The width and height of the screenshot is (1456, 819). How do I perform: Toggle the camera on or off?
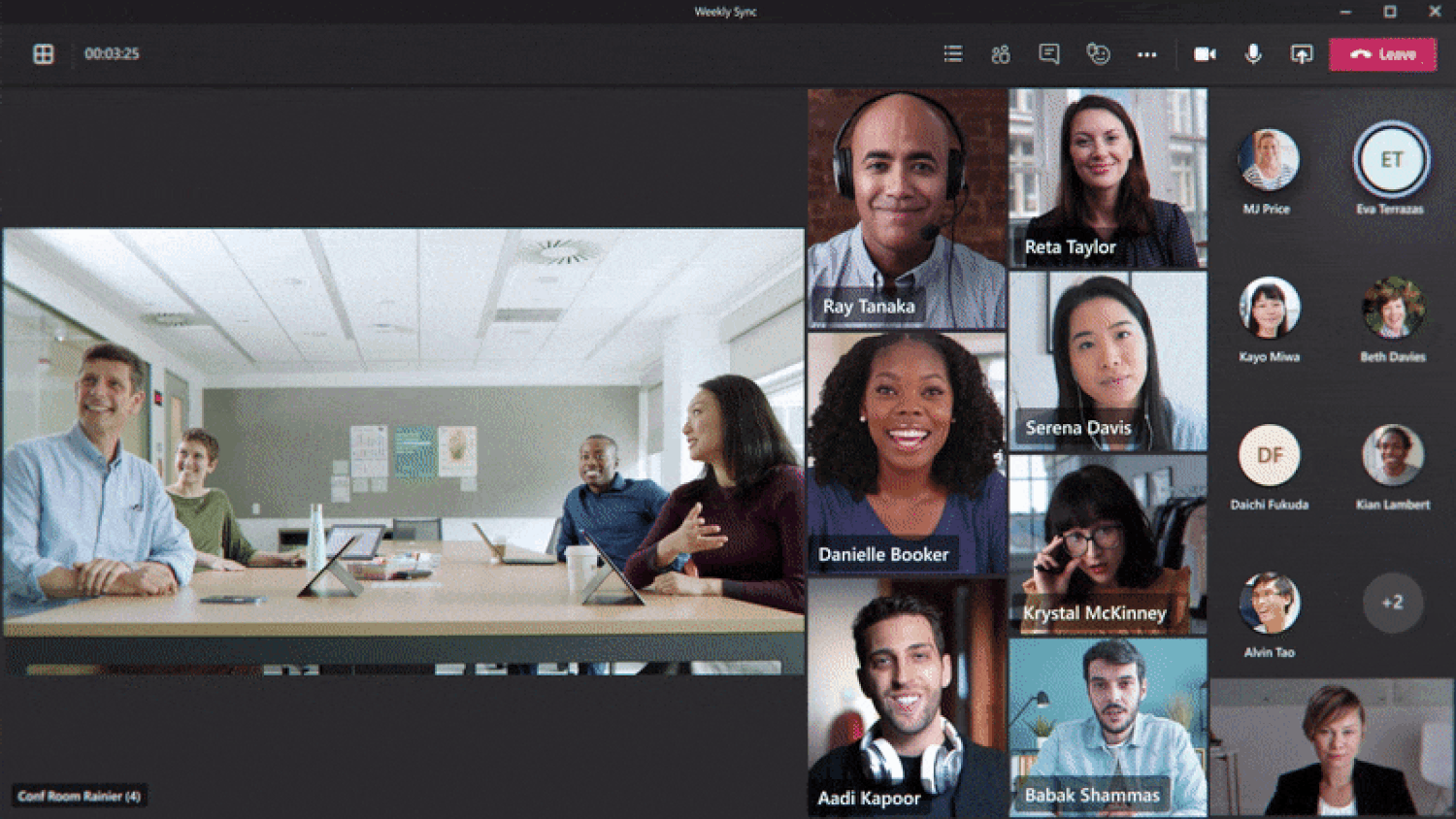[1205, 54]
